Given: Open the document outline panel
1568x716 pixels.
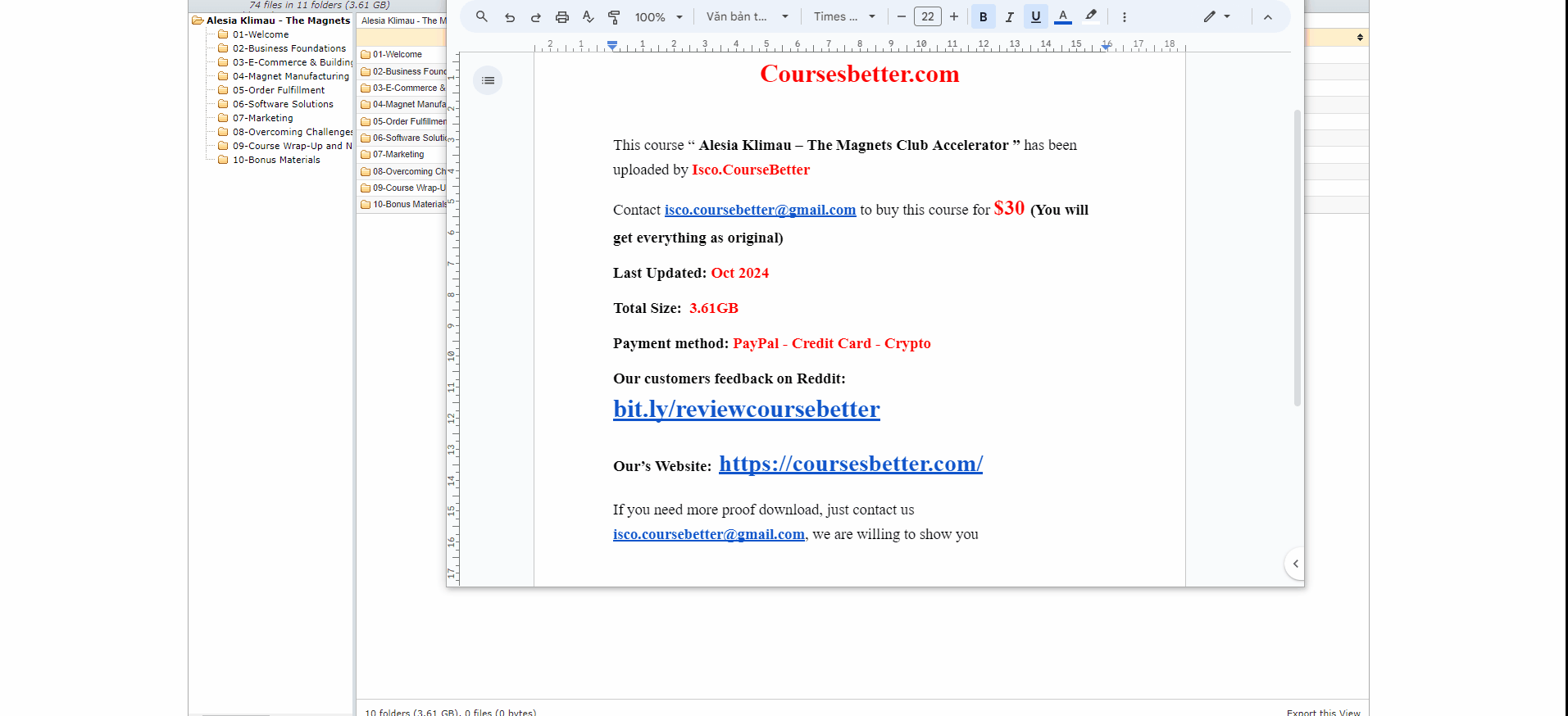Looking at the screenshot, I should click(x=488, y=80).
